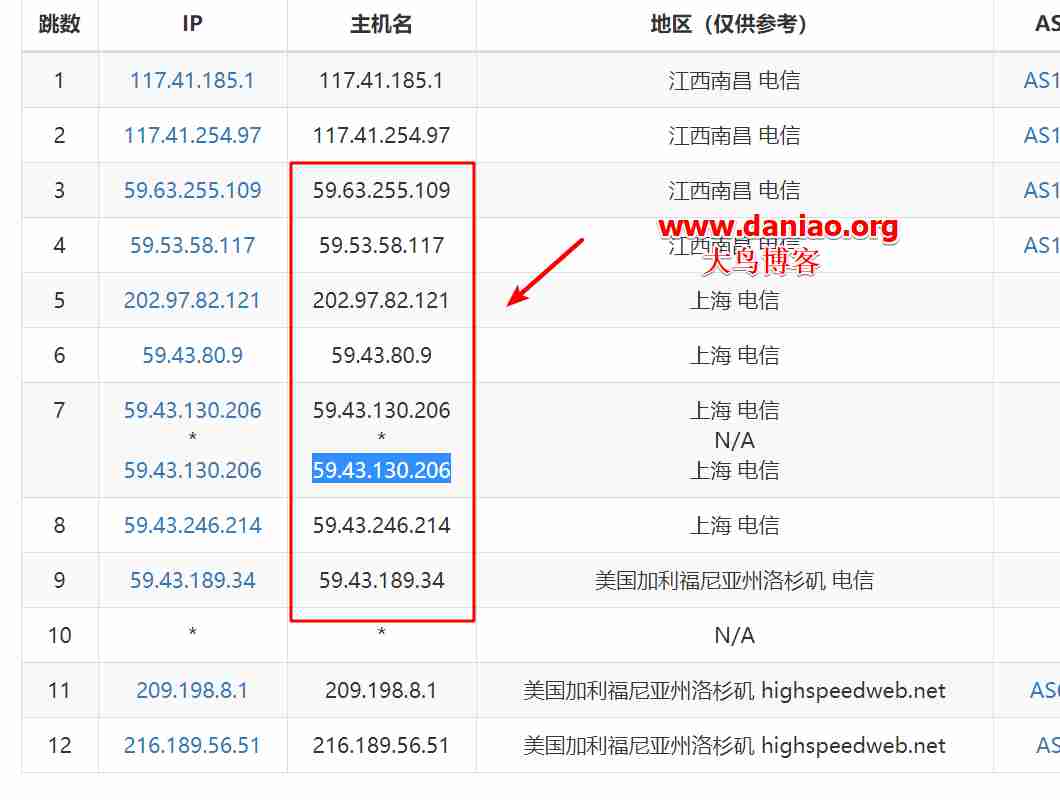Click hostname cell 59.43.189.34
This screenshot has width=1060, height=800.
coord(381,580)
